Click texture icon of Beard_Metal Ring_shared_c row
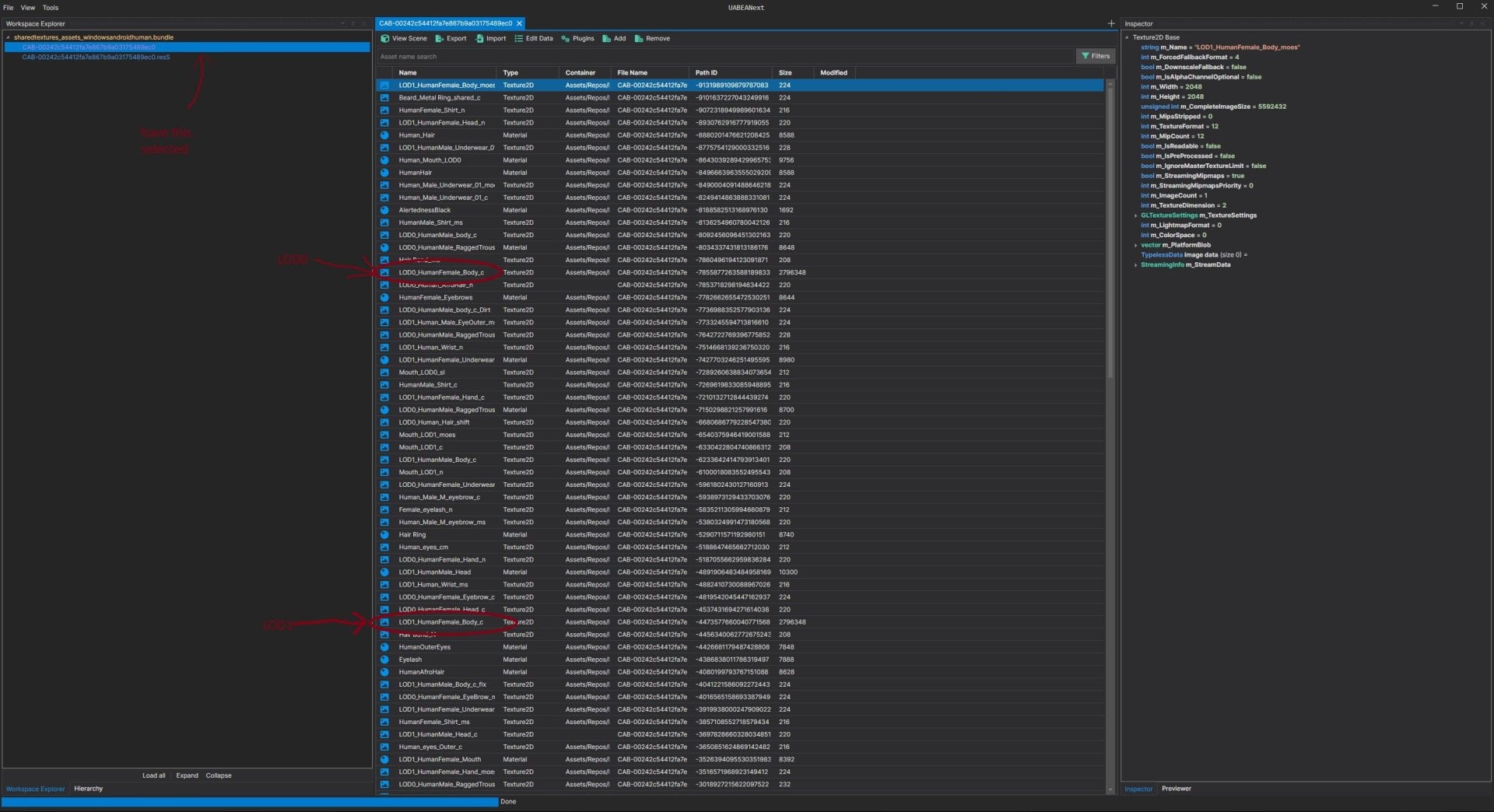Screen dimensions: 1494x812 [384, 98]
